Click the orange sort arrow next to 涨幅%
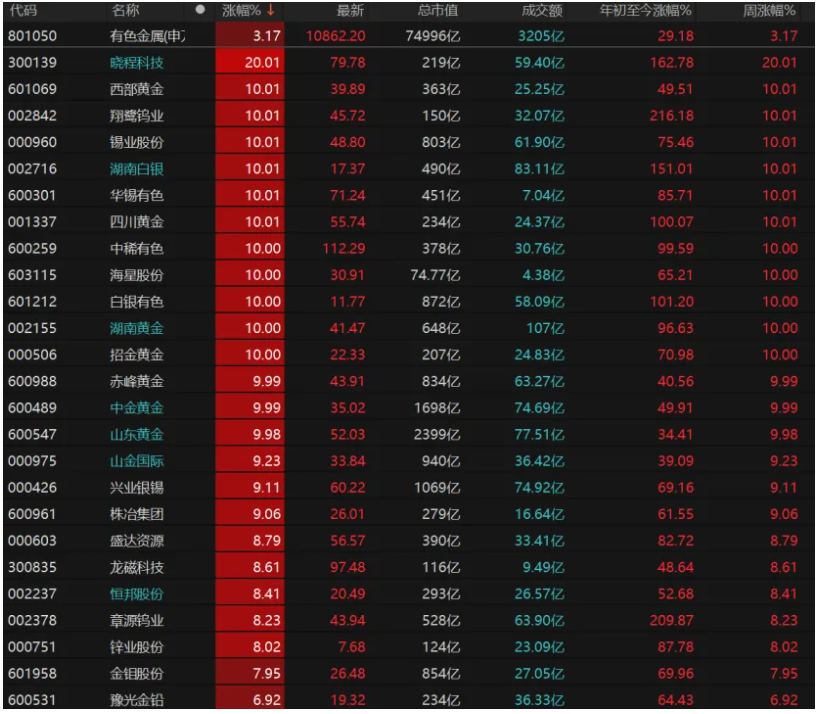 coord(270,10)
